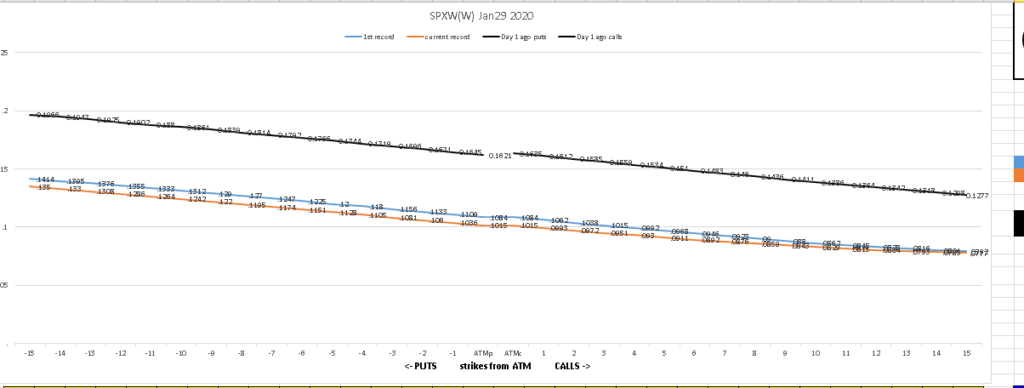Viewport: 1024px width, 388px height.
Task: Click the ATMc axis label
Action: pyautogui.click(x=513, y=353)
